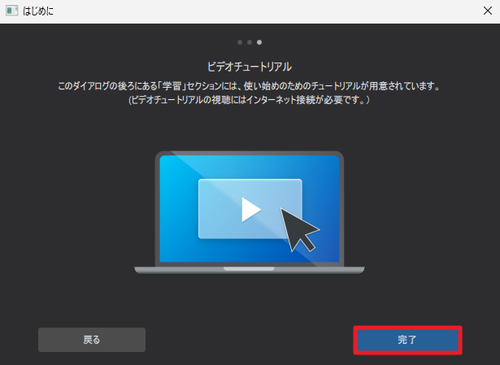
Task: Click the white play triangle icon
Action: [x=250, y=210]
